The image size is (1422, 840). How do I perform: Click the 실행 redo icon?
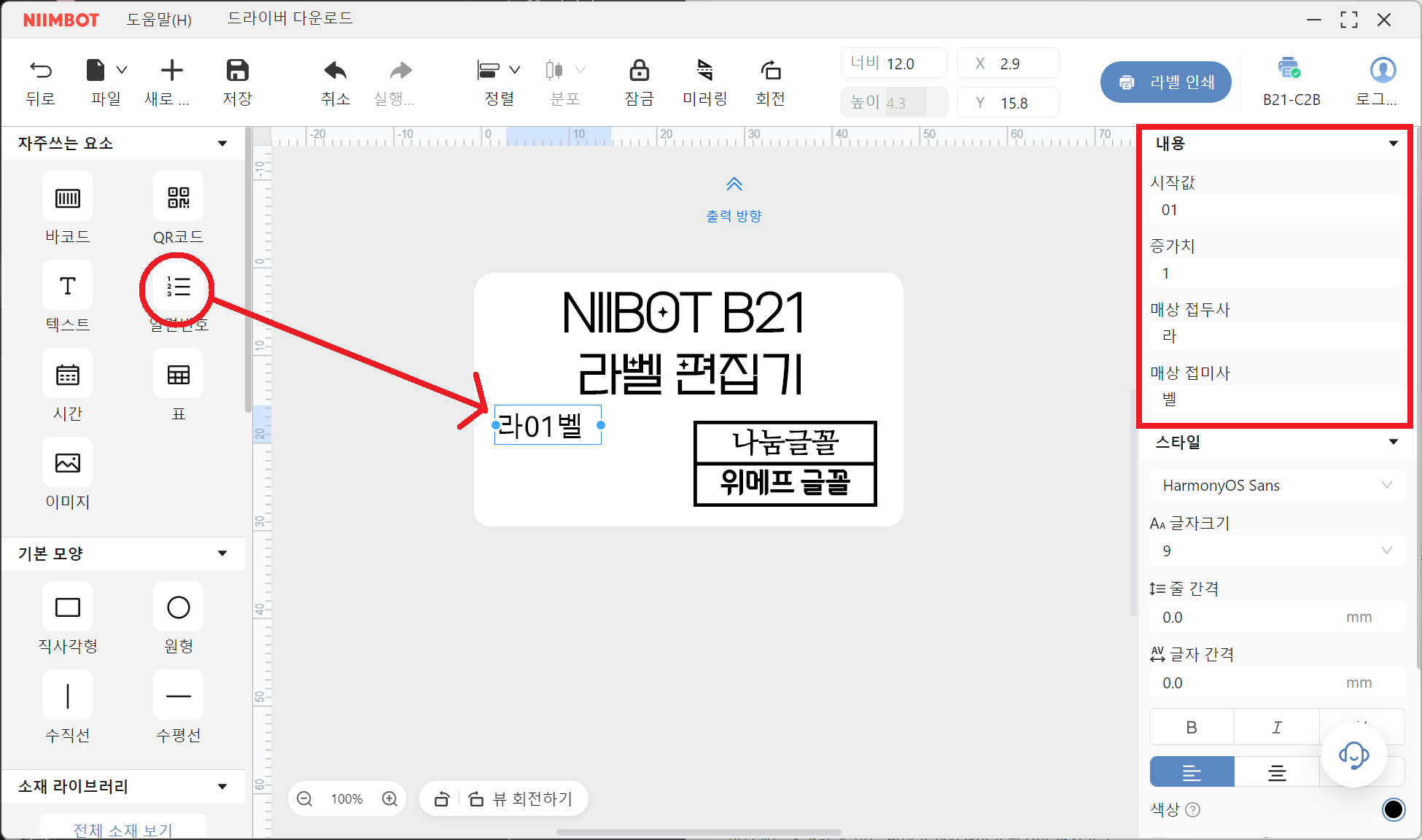tap(400, 70)
